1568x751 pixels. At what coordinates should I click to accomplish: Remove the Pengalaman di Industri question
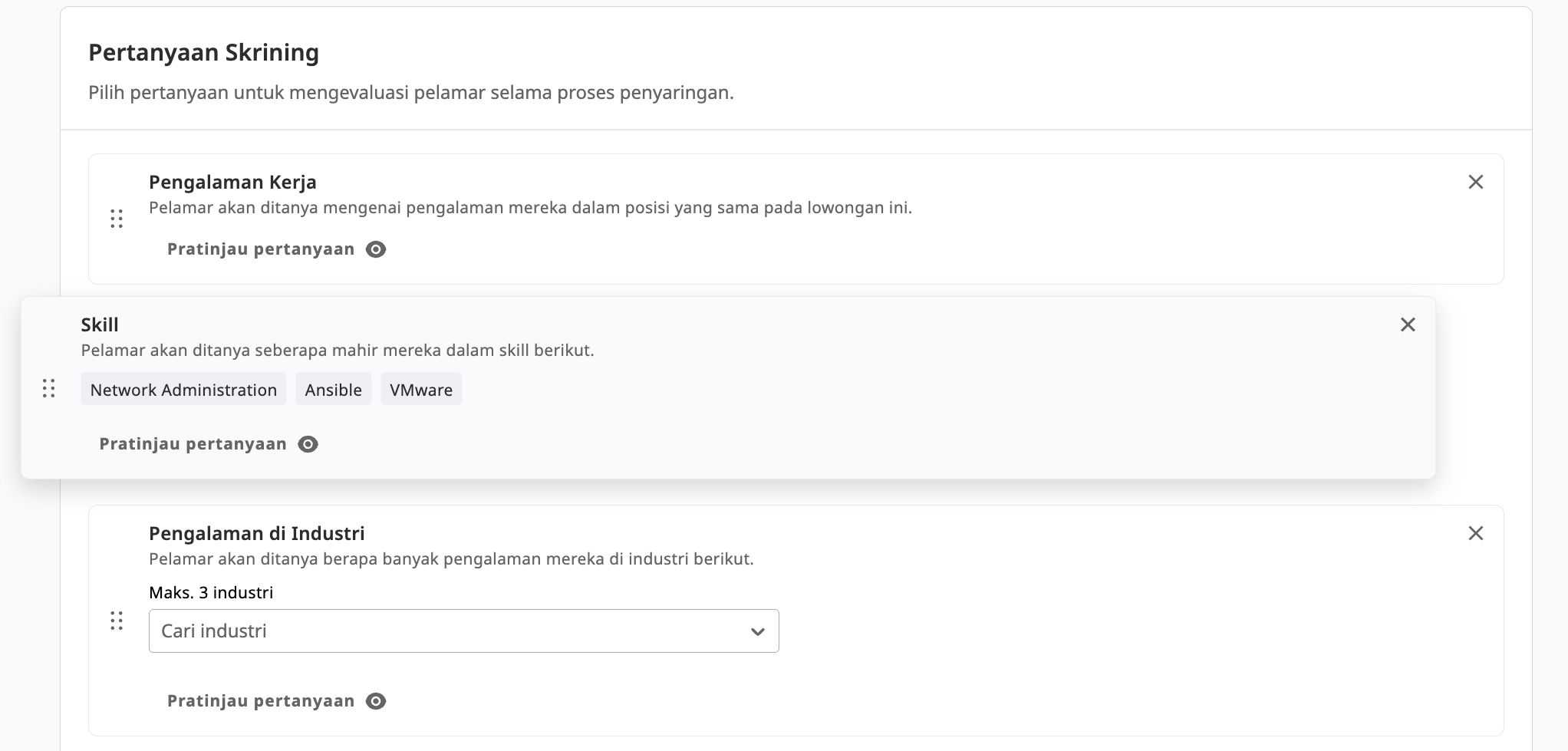click(1476, 533)
